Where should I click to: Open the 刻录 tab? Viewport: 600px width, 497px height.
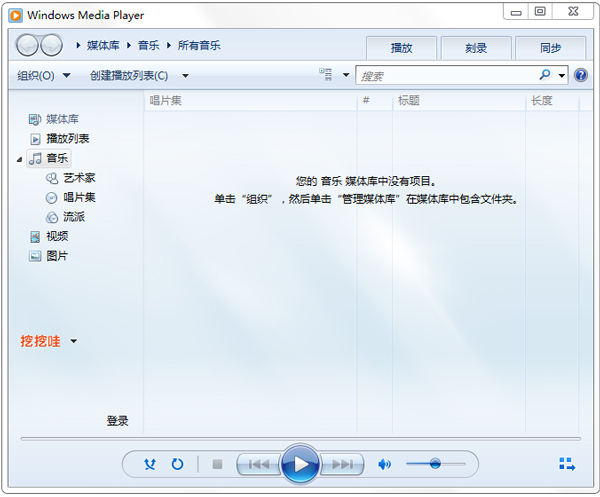476,48
